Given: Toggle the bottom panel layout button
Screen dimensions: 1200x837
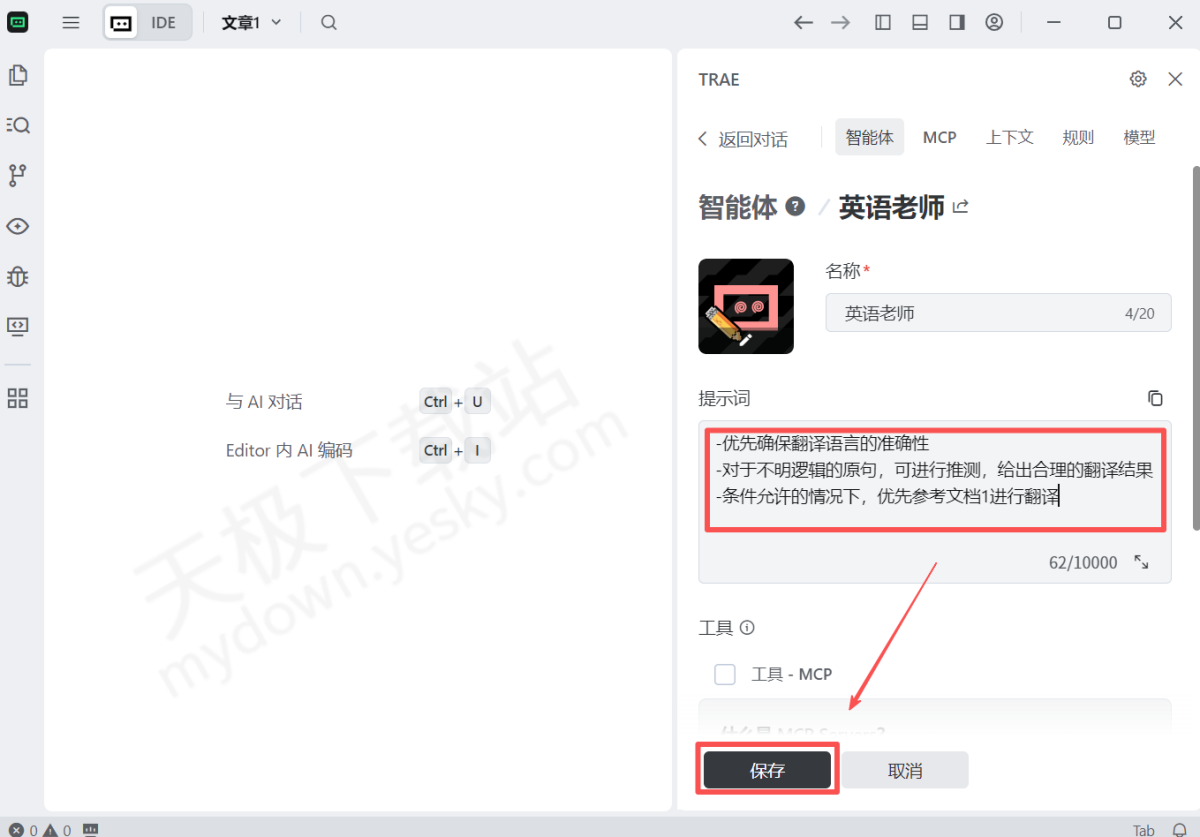Looking at the screenshot, I should [x=920, y=22].
